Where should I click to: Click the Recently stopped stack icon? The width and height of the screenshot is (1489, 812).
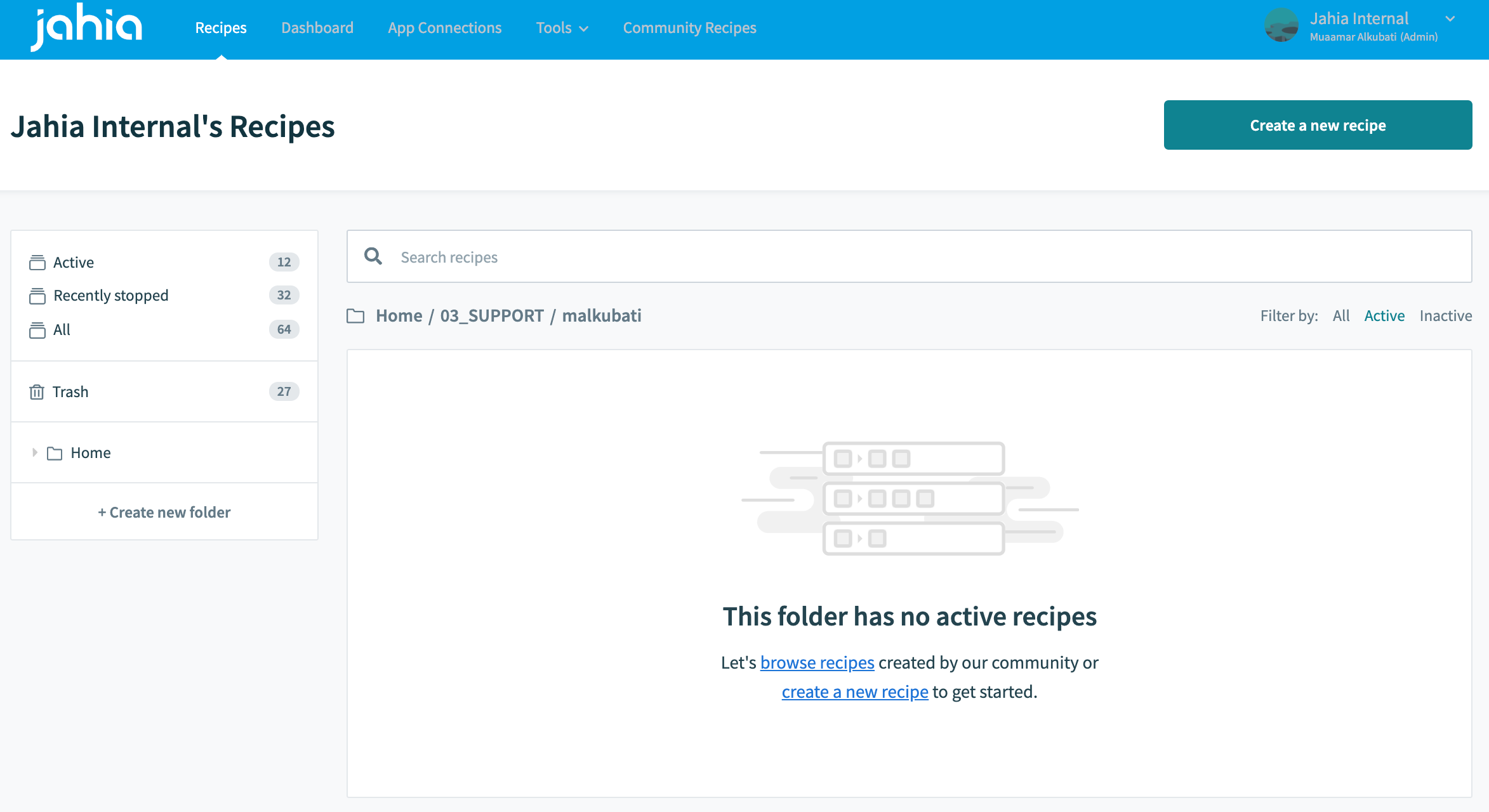click(x=37, y=296)
